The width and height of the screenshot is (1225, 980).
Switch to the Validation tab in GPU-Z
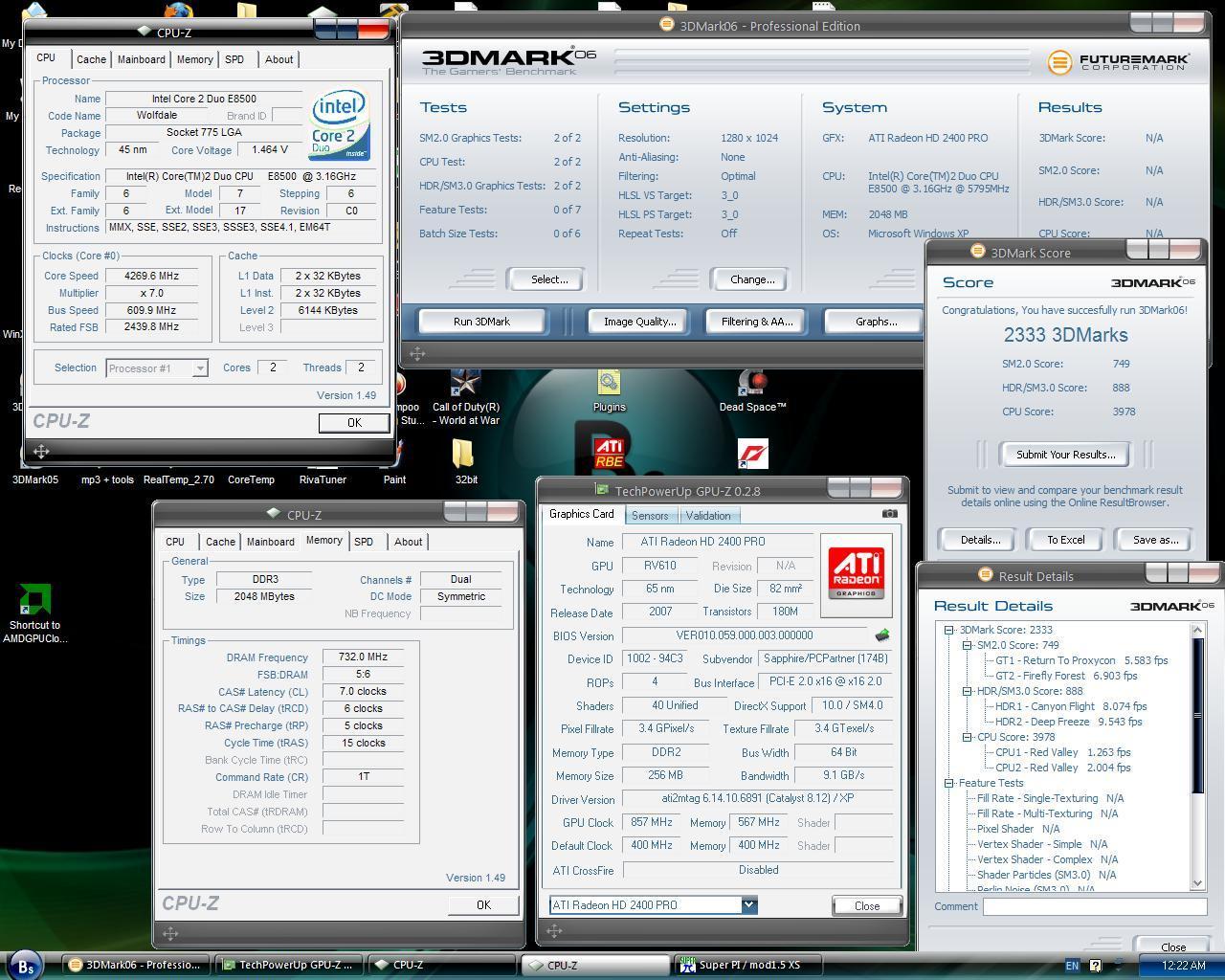click(x=708, y=515)
